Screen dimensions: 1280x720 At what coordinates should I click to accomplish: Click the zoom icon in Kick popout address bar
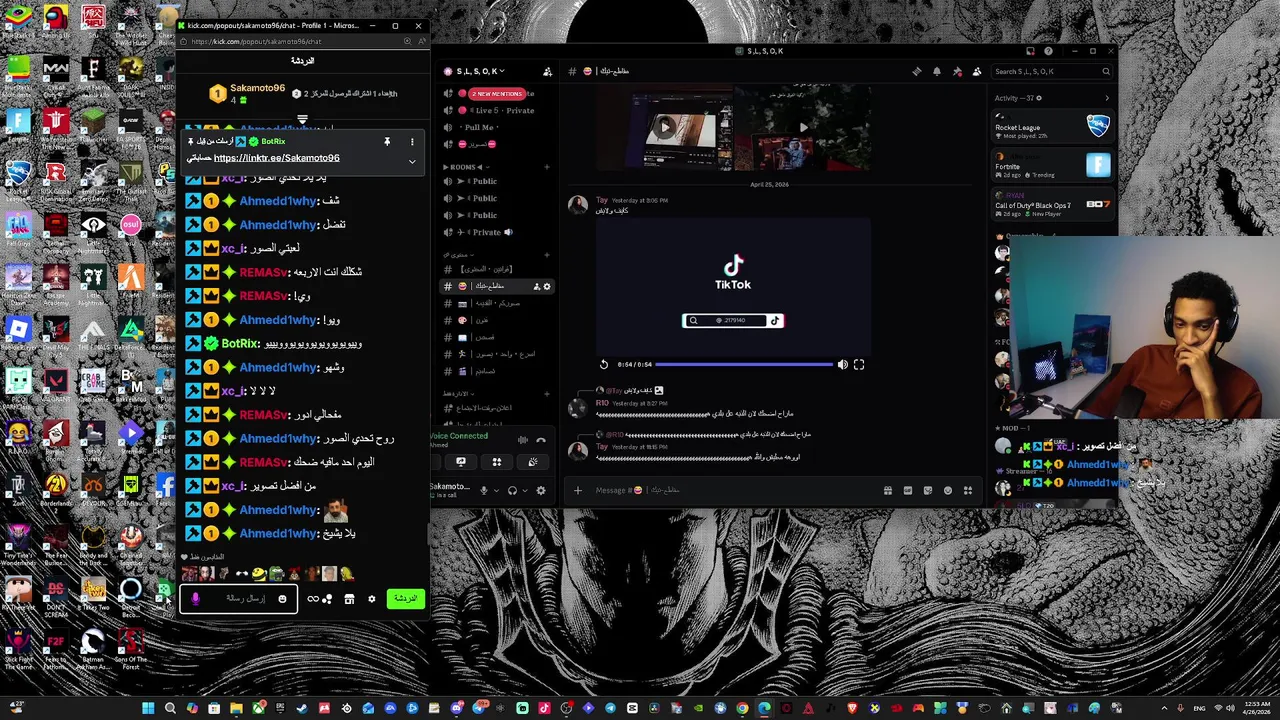coord(407,42)
